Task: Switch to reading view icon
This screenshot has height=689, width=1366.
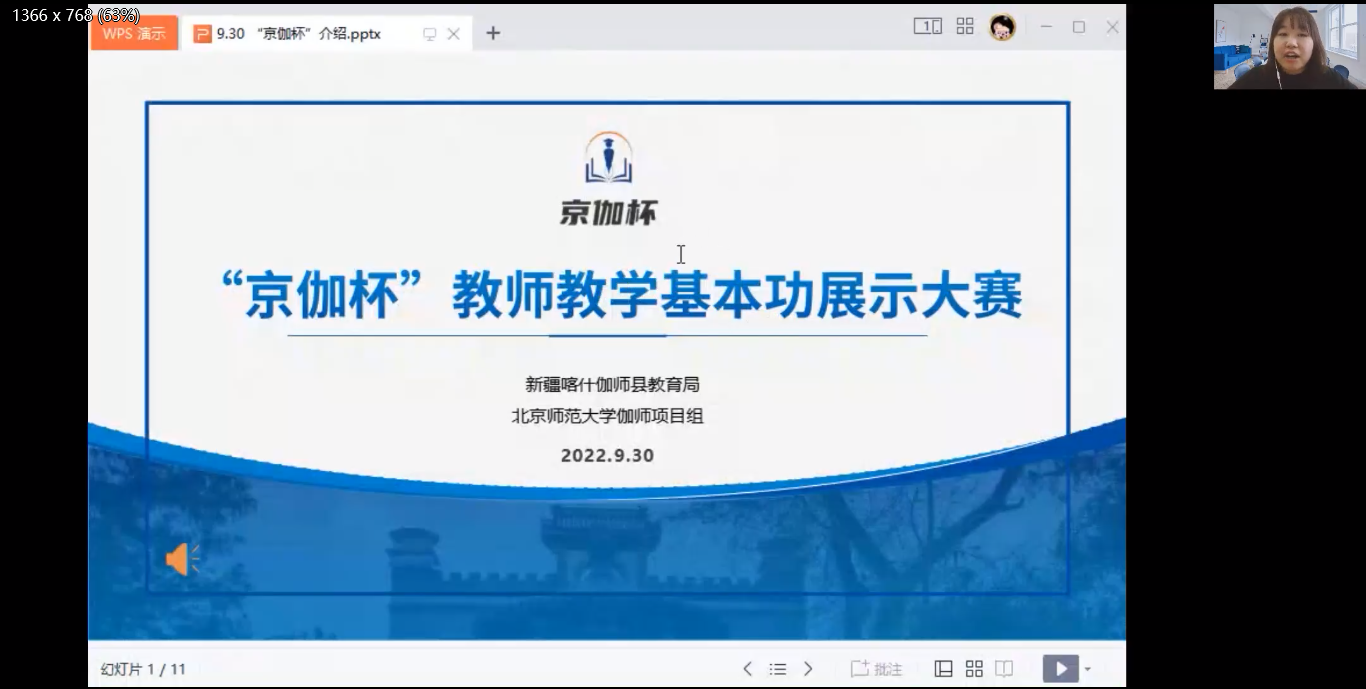Action: 1004,669
